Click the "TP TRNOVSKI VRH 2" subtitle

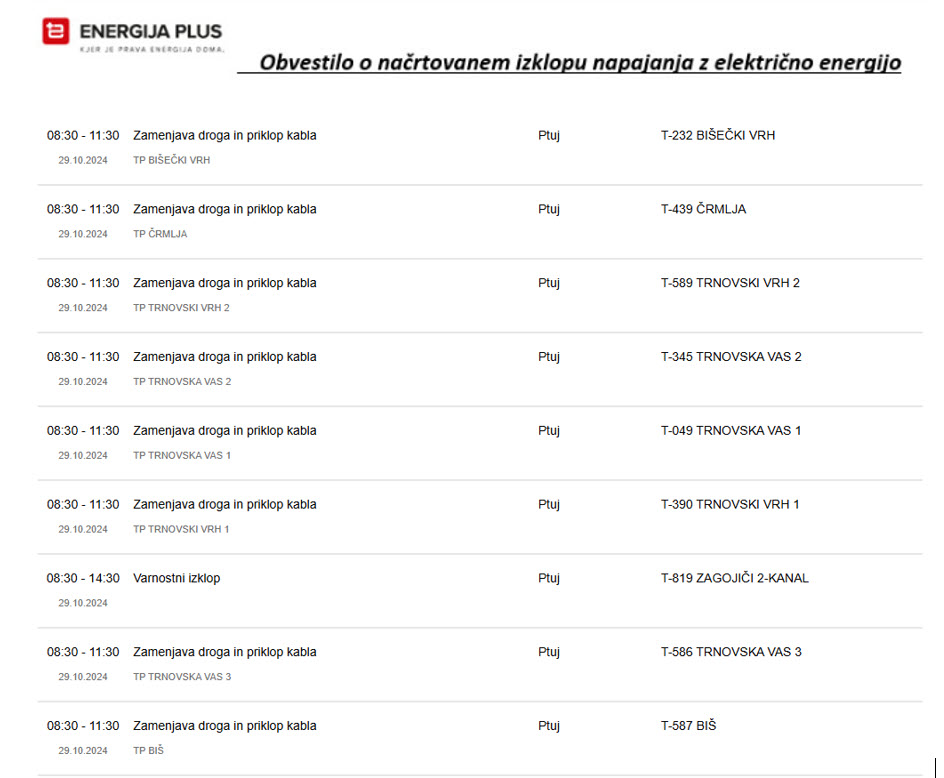click(x=181, y=308)
